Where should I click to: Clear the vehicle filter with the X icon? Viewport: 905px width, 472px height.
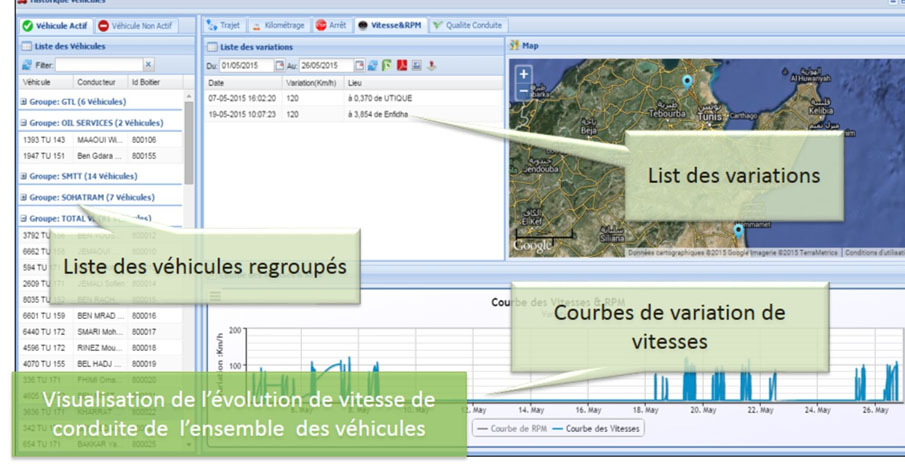coord(148,65)
